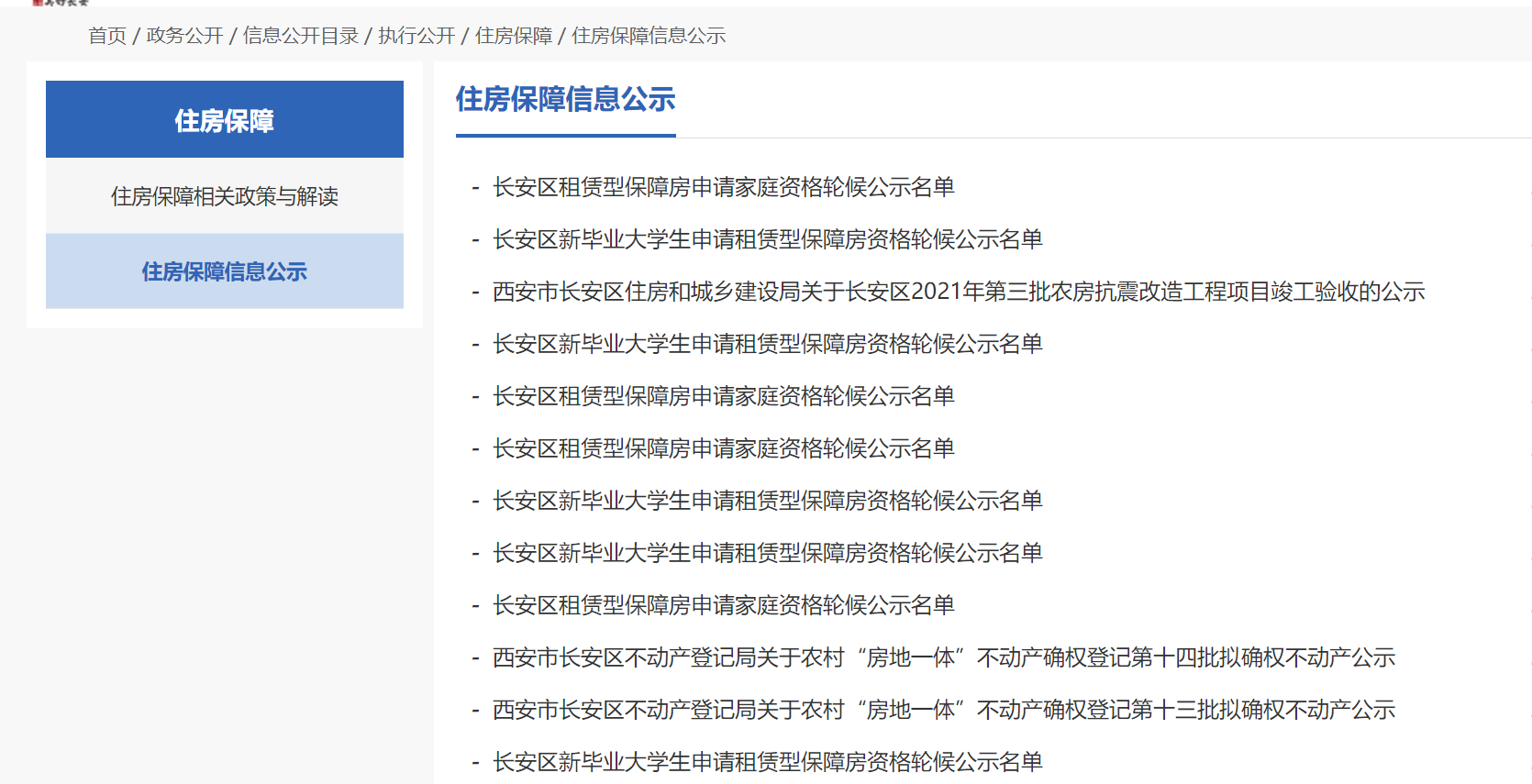Open 政务公开 breadcrumb link
The width and height of the screenshot is (1532, 784).
[184, 36]
